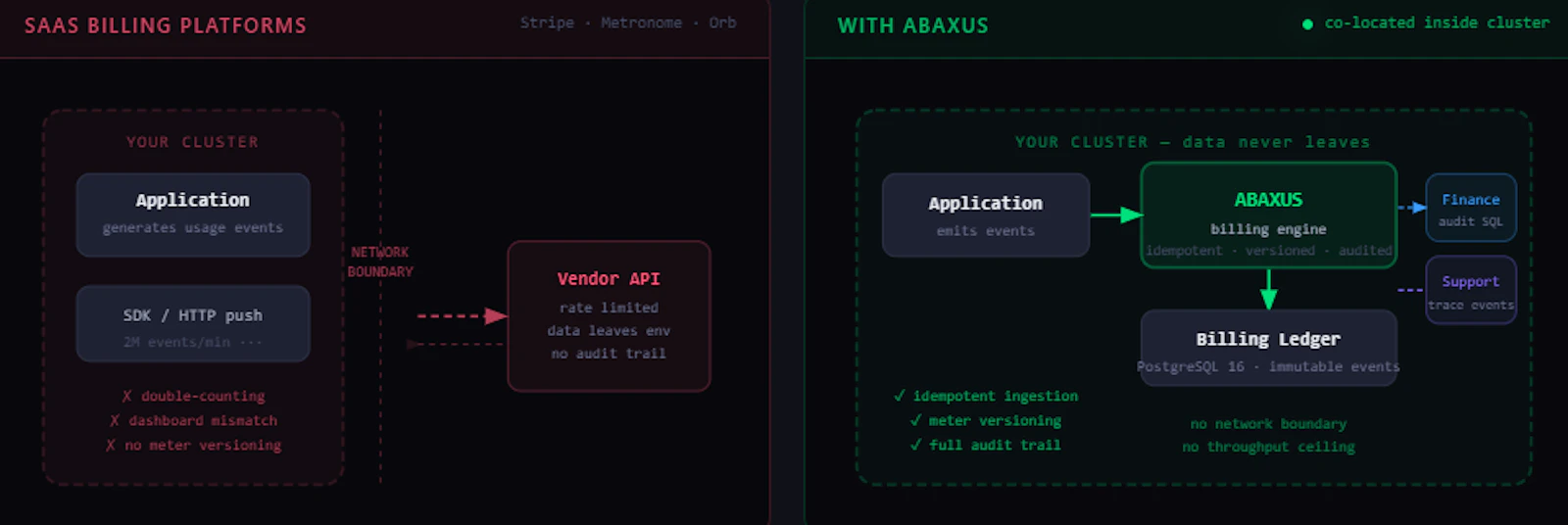Click the green arrow from Application to ABAXUS
This screenshot has width=1568, height=525.
1116,215
